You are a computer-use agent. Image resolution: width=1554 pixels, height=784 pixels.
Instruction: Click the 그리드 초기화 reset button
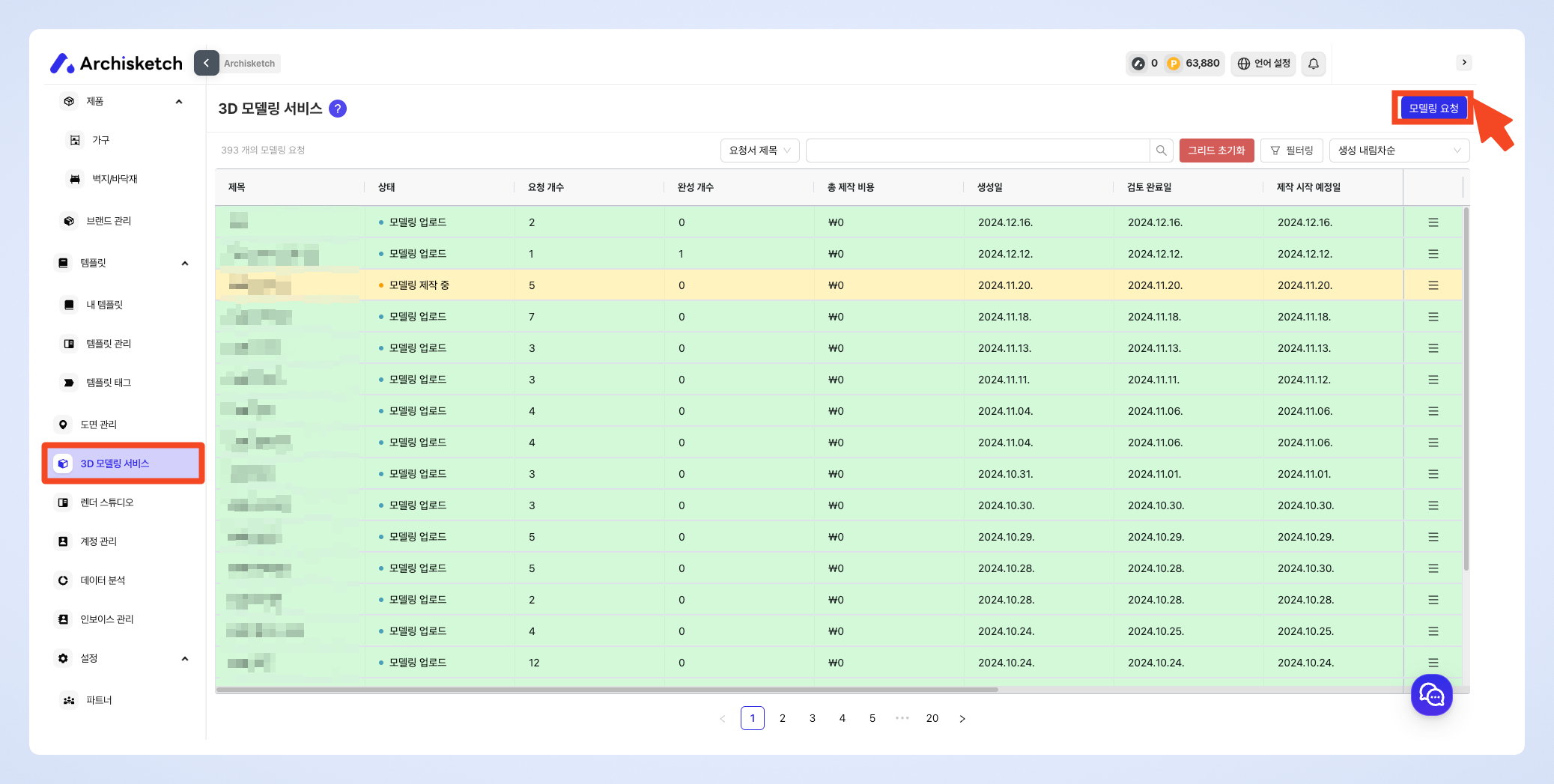[x=1216, y=151]
